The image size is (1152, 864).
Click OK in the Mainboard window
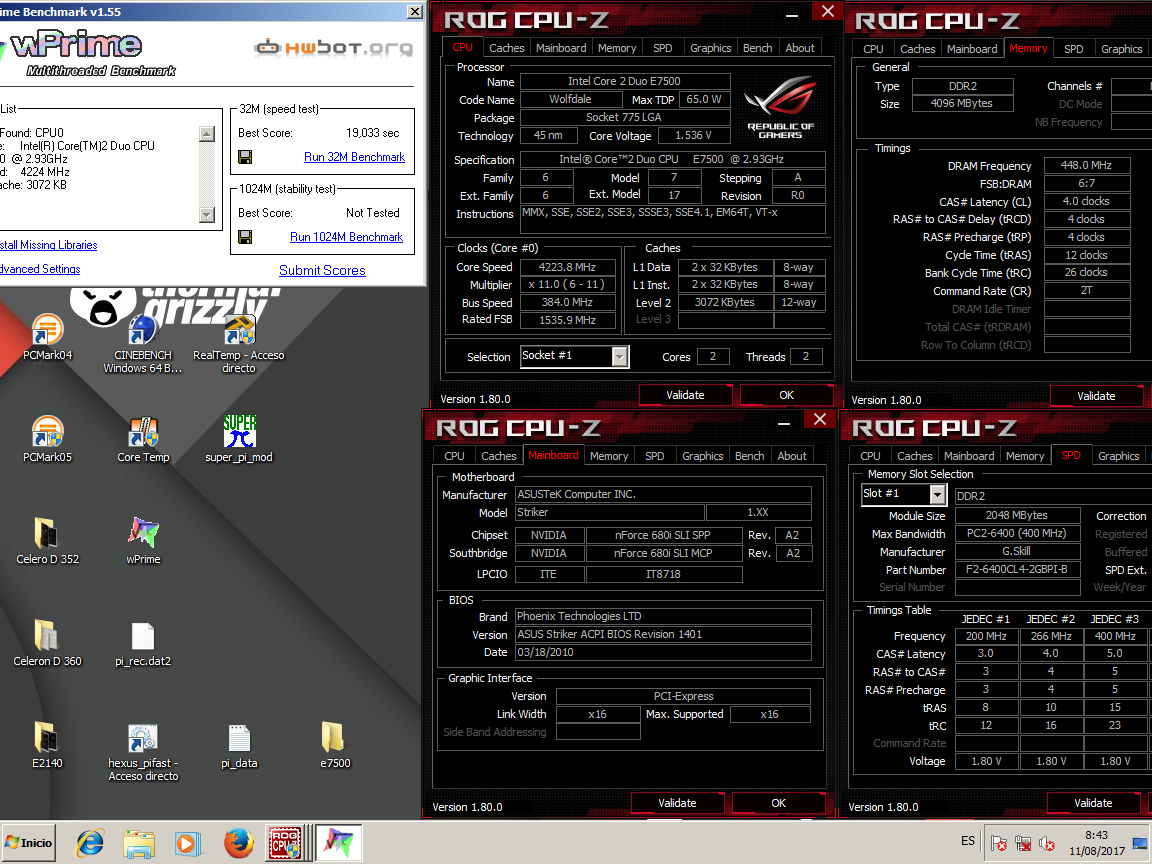pyautogui.click(x=778, y=803)
